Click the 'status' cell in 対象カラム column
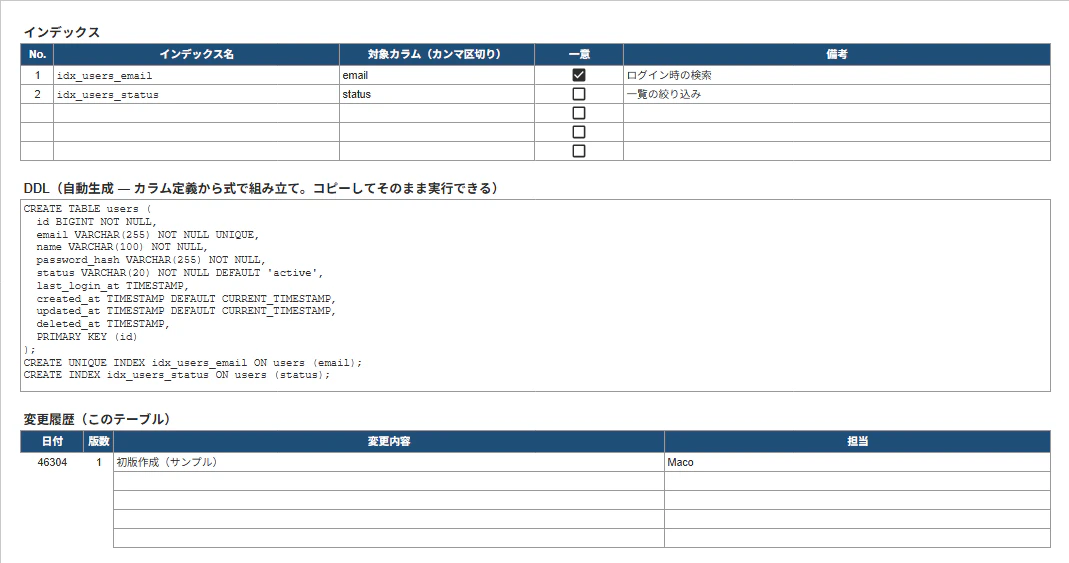 437,94
